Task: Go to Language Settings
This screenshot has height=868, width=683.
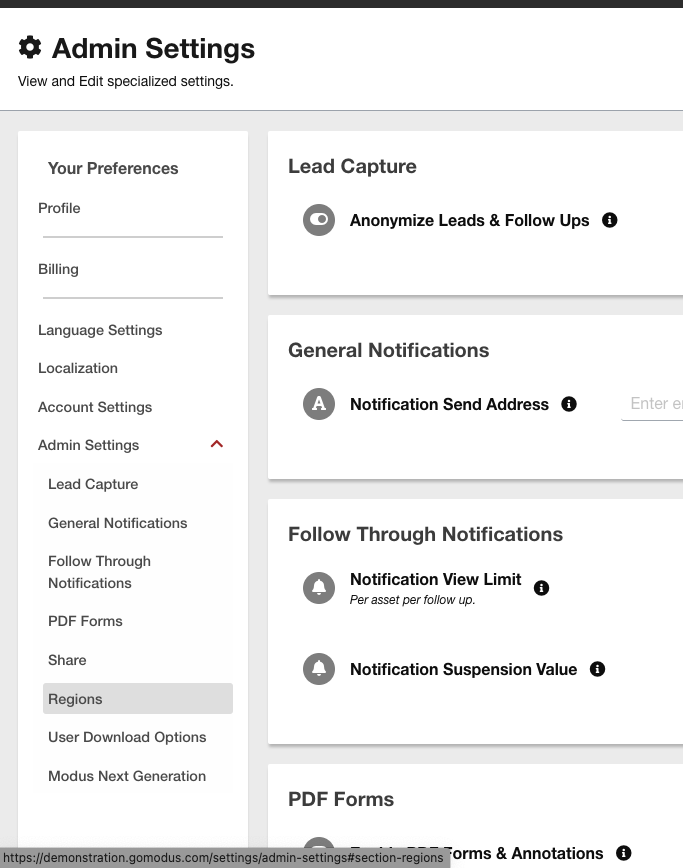Action: tap(100, 330)
